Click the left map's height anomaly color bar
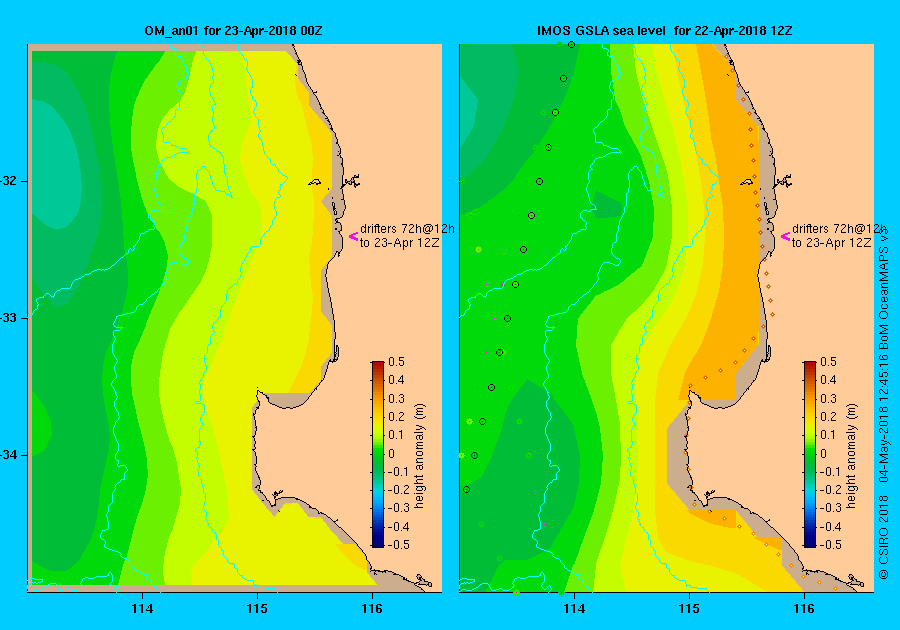The height and width of the screenshot is (630, 900). (378, 454)
